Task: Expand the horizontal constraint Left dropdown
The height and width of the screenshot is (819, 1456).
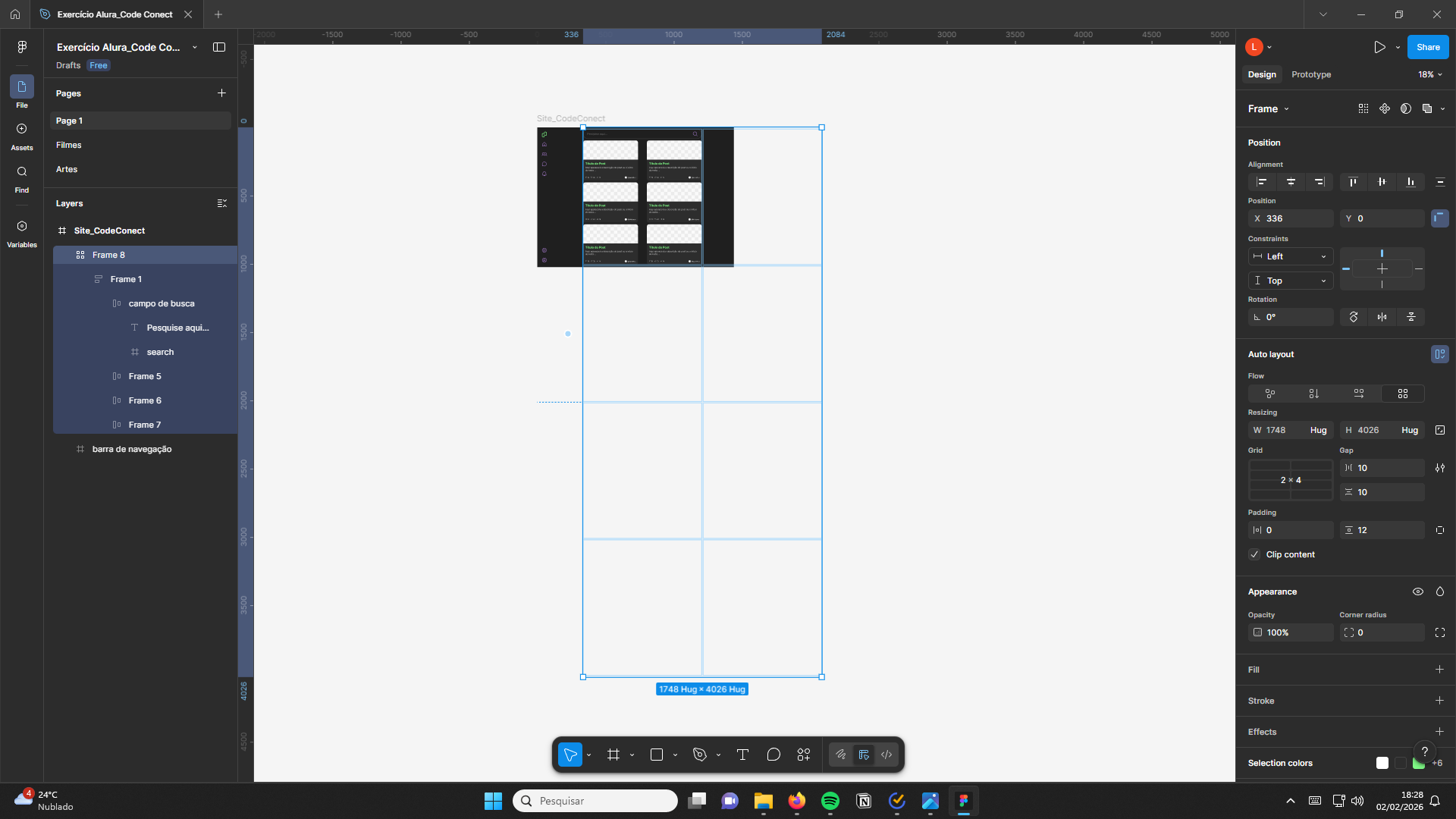Action: [1290, 256]
